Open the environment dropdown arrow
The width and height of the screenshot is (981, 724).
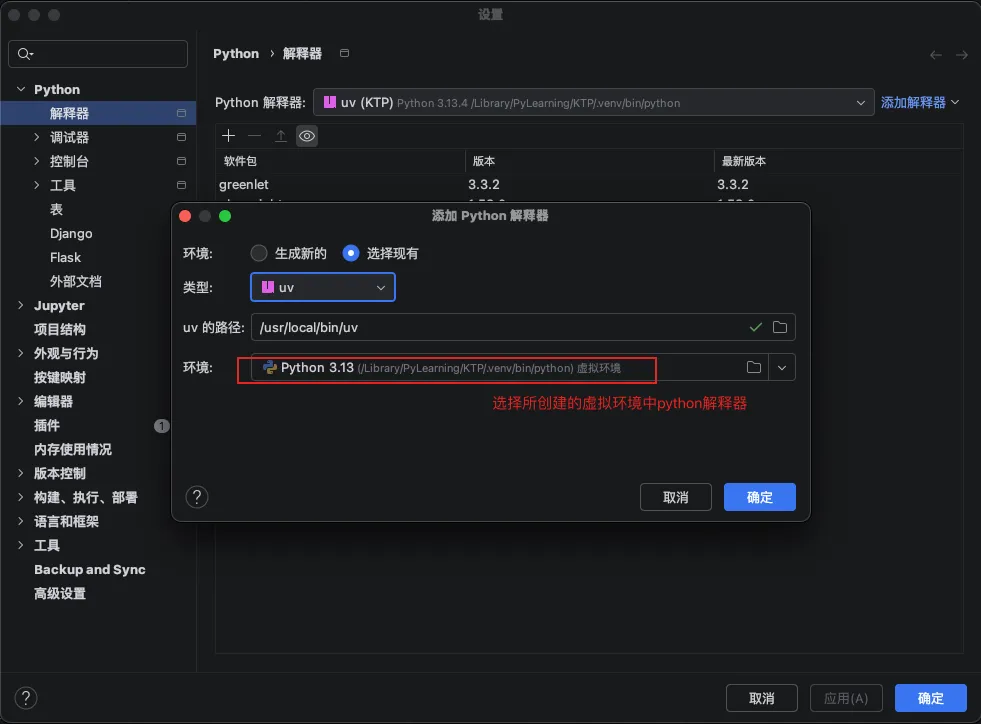pyautogui.click(x=782, y=368)
